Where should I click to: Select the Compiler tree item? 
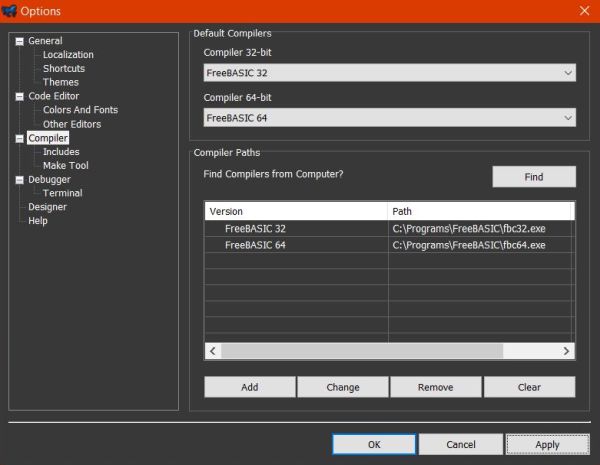coord(48,138)
